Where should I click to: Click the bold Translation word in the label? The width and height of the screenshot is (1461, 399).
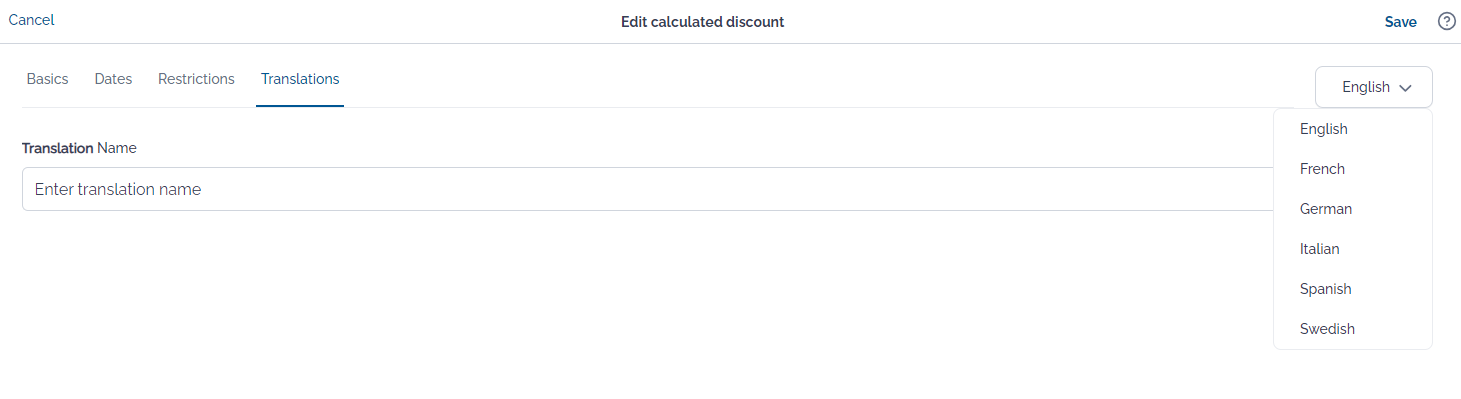(x=57, y=148)
